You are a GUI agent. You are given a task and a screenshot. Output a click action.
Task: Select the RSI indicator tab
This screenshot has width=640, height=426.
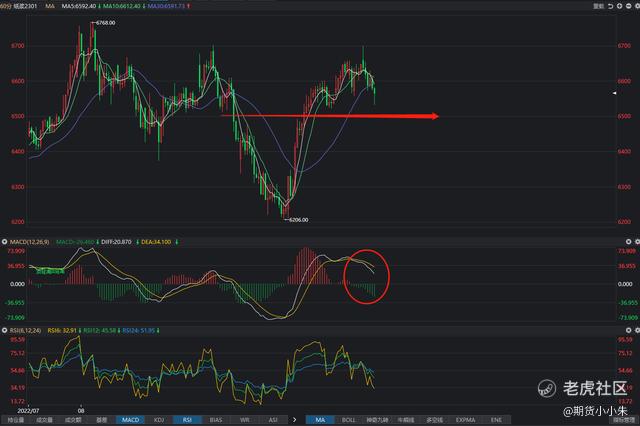pos(187,420)
